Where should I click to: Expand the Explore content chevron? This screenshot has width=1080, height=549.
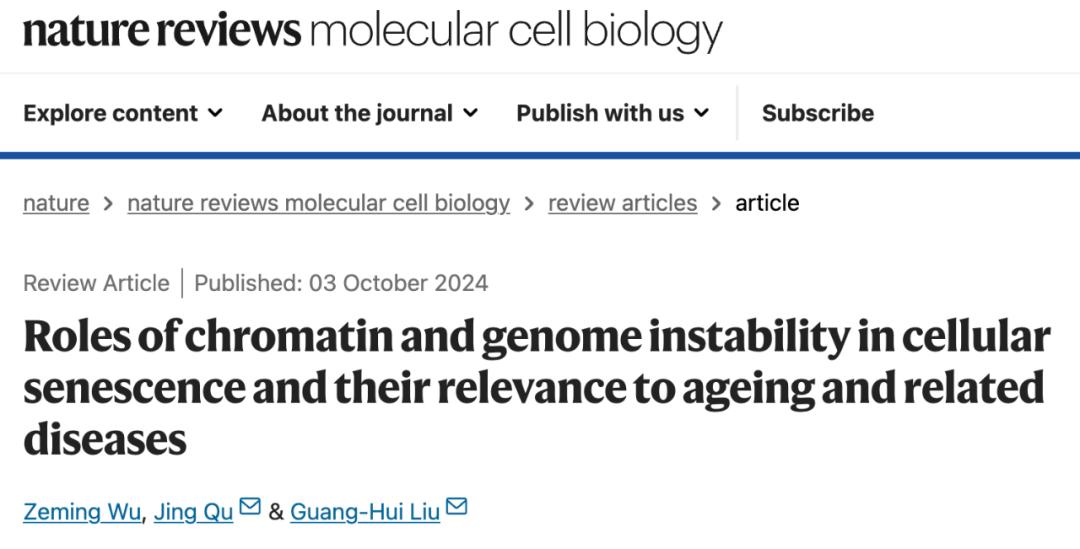[x=215, y=113]
